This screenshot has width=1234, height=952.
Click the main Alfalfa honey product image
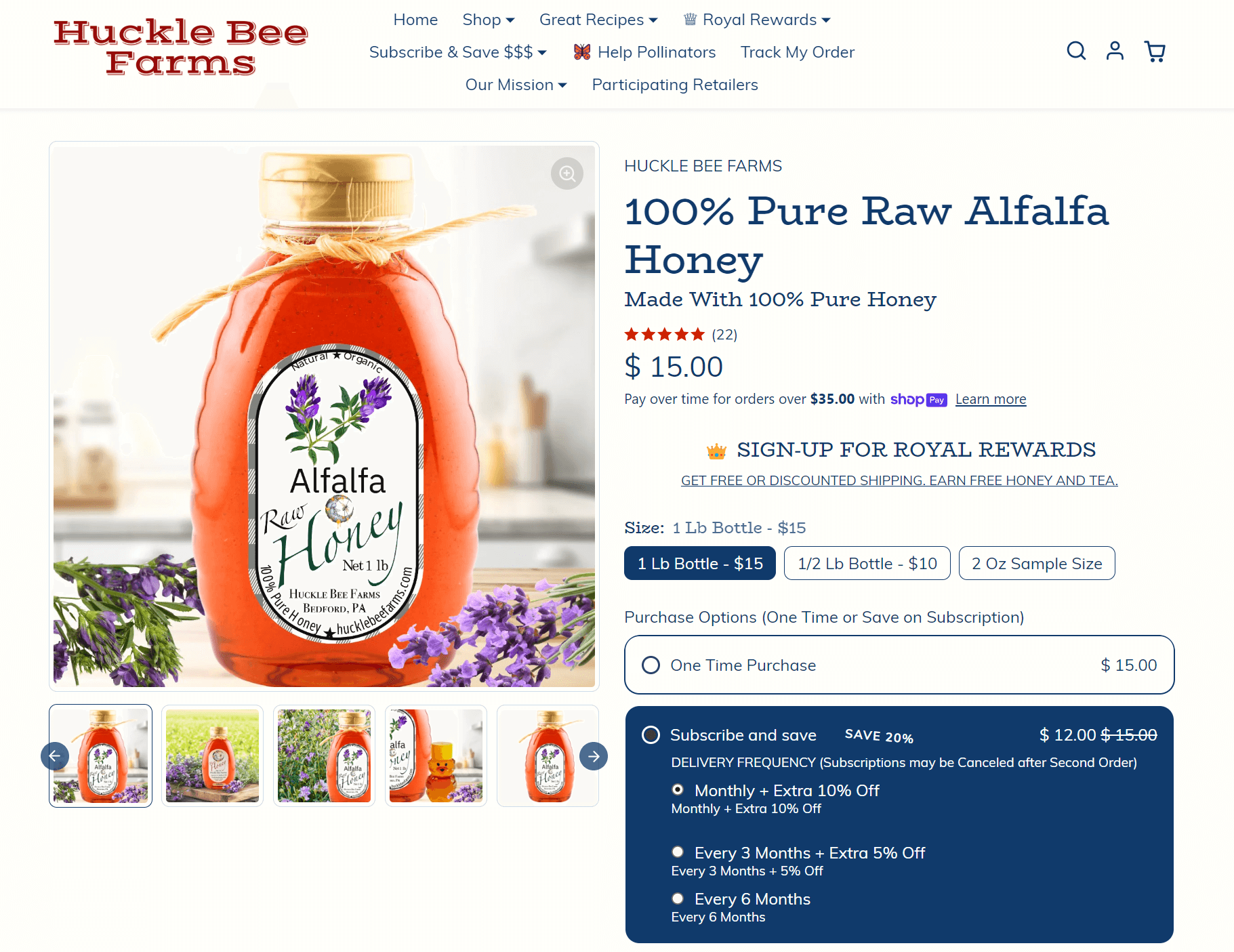click(324, 416)
